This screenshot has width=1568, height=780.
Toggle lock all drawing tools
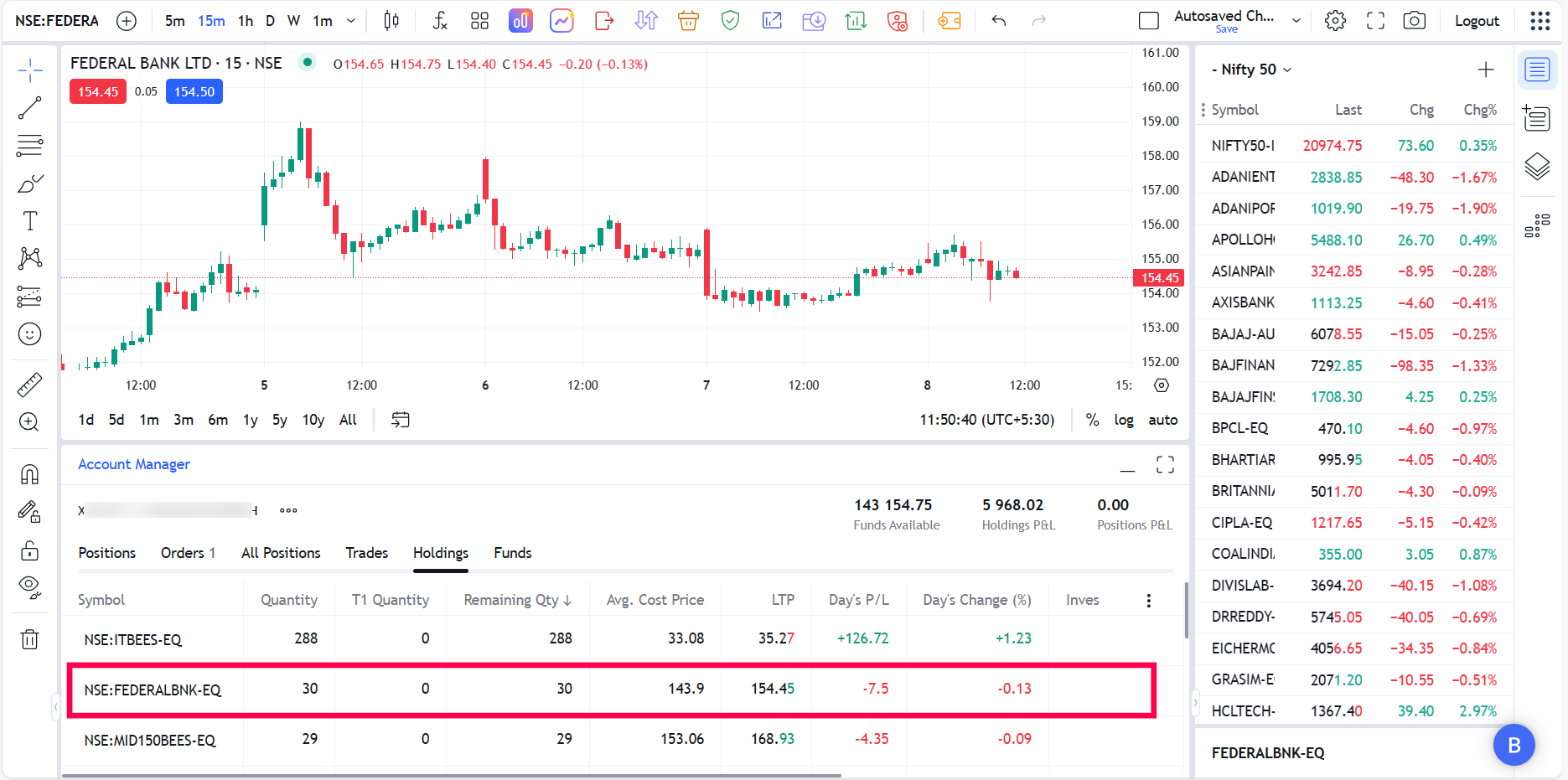click(x=30, y=550)
